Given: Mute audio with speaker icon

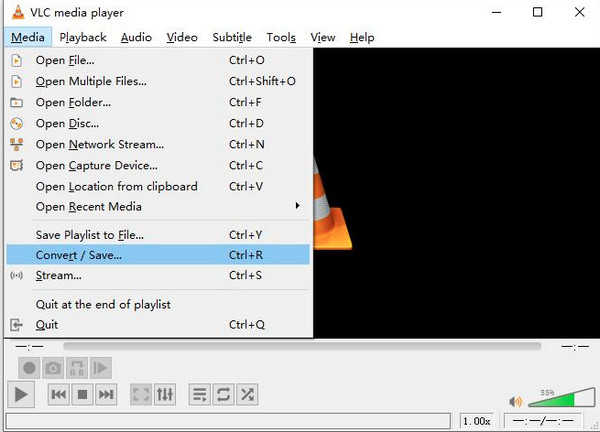Looking at the screenshot, I should pos(516,401).
